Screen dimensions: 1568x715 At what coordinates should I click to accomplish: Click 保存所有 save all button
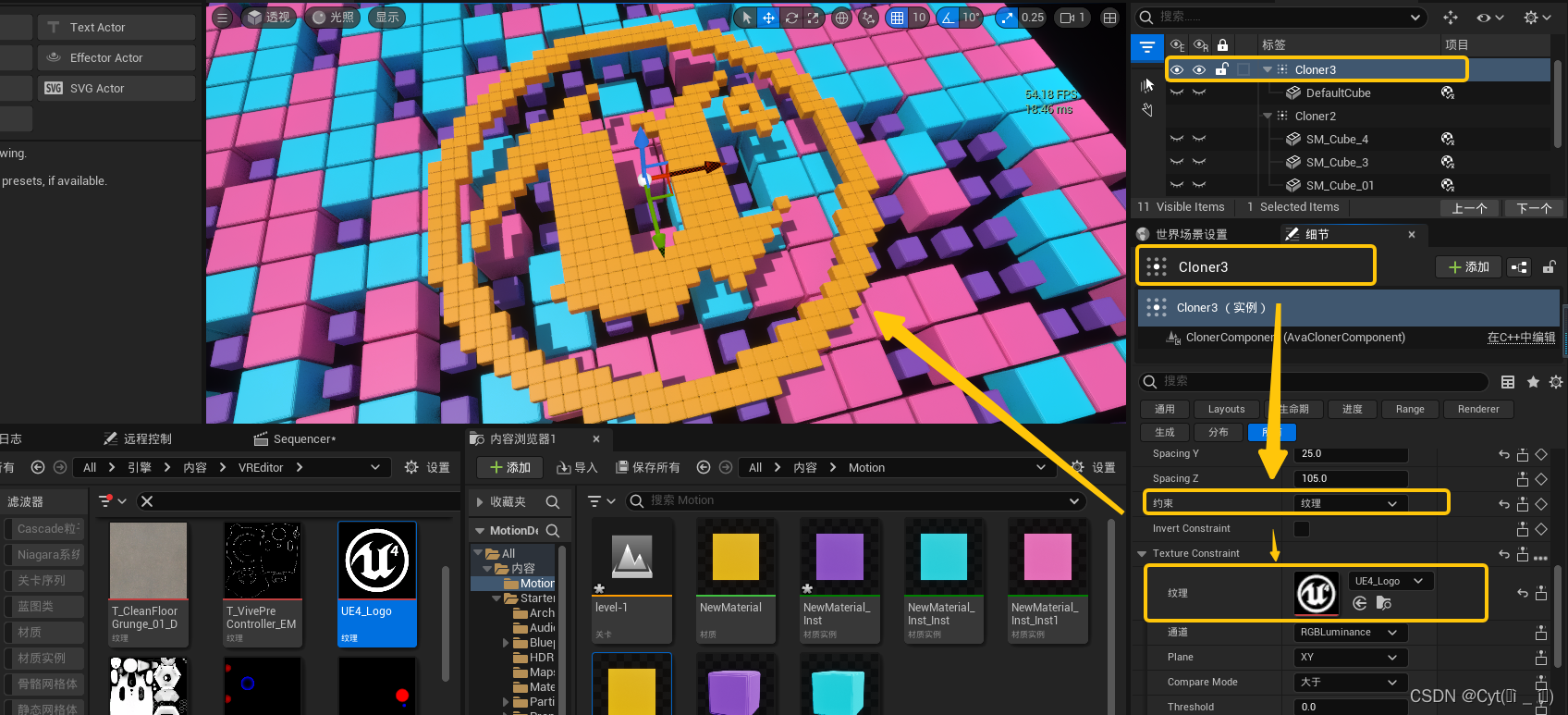[648, 467]
